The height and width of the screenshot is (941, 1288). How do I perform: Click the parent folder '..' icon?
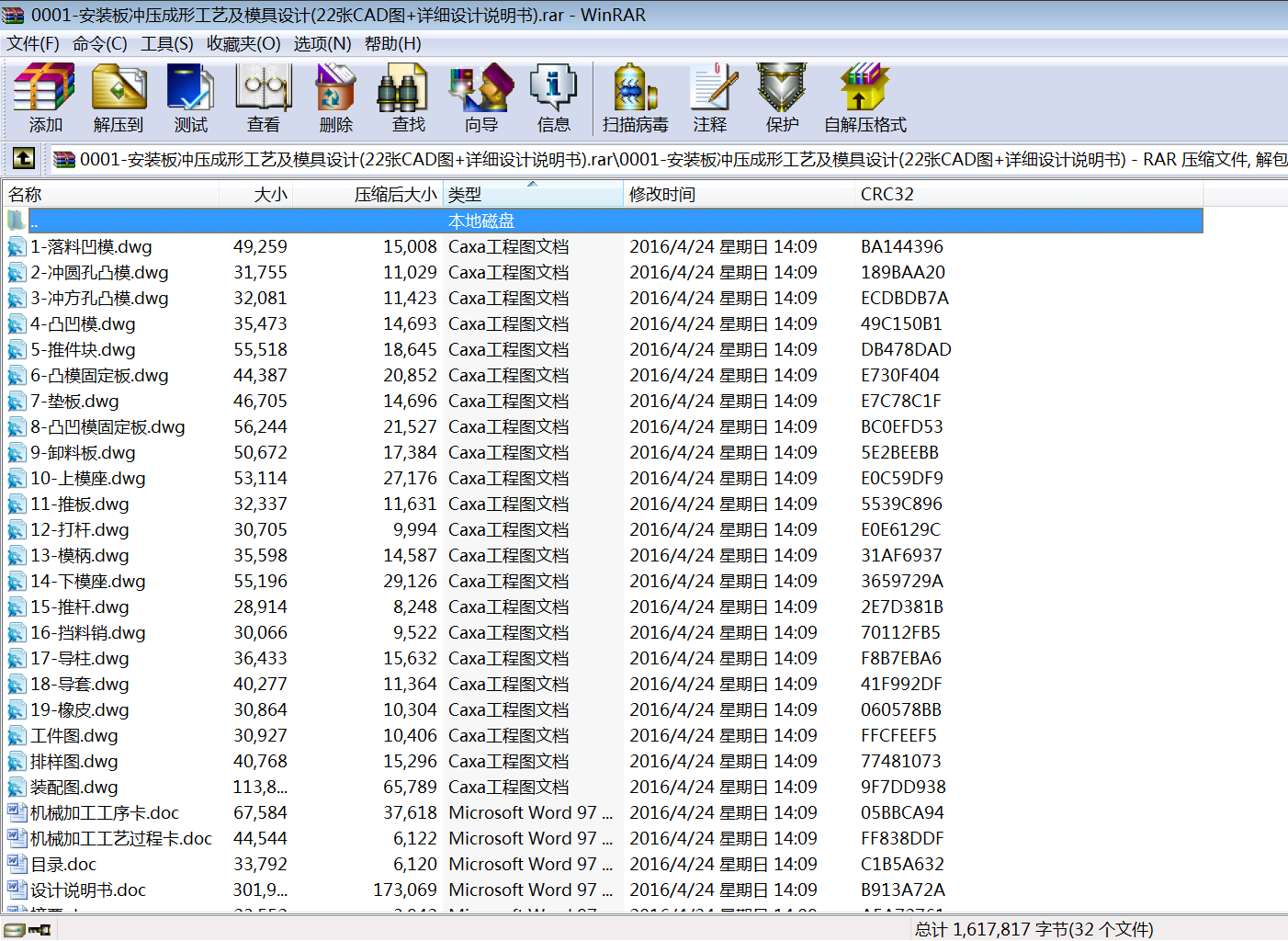tap(16, 221)
